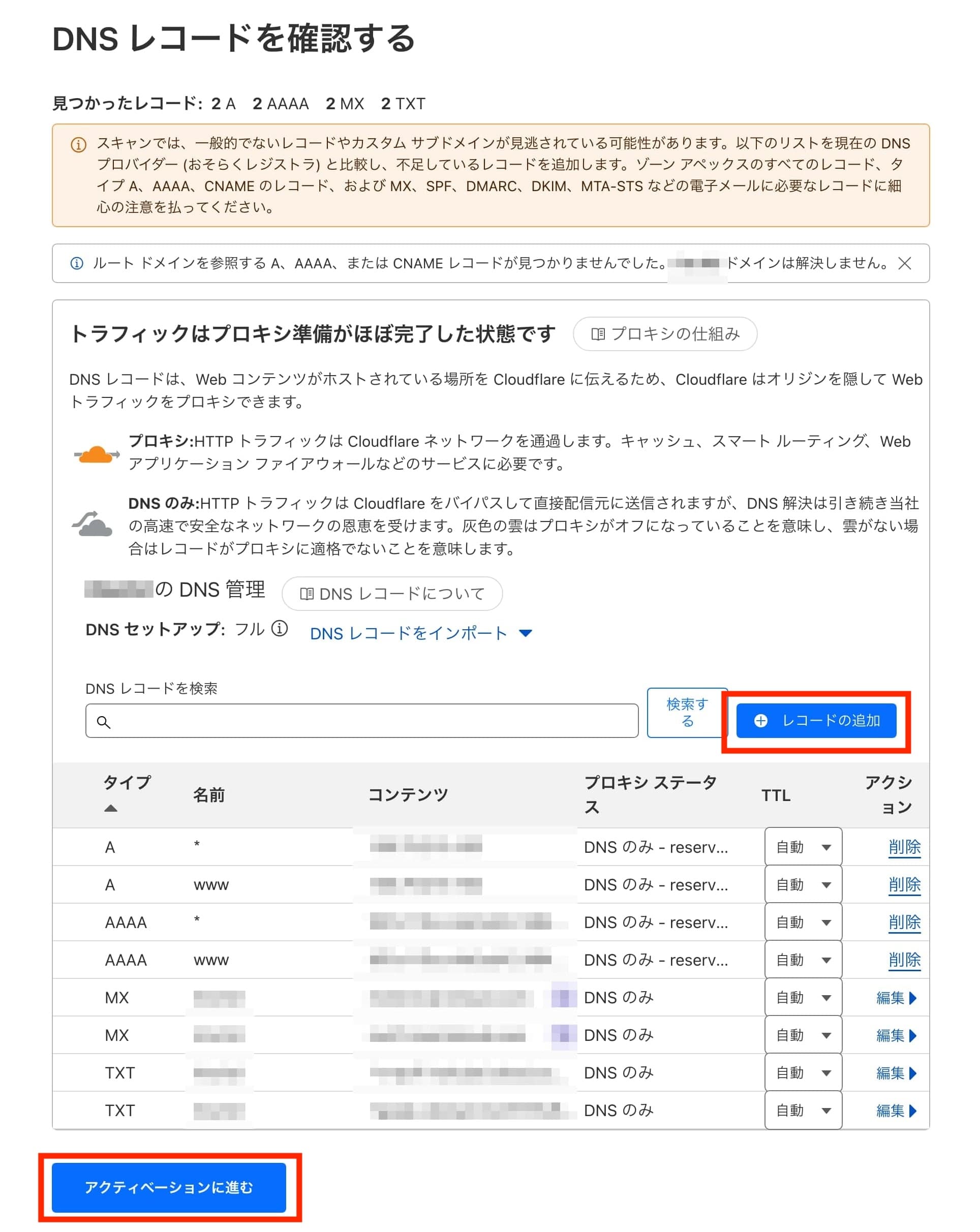
Task: Click the orange warning info icon
Action: tap(78, 144)
